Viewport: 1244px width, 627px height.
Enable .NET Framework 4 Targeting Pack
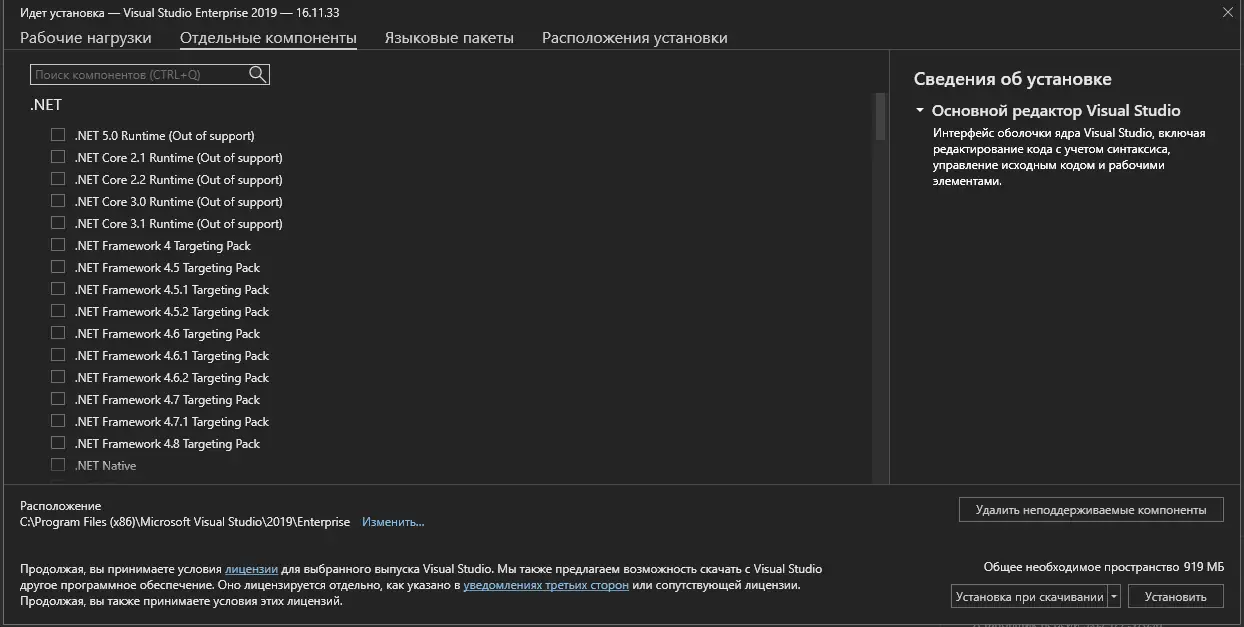coord(57,244)
